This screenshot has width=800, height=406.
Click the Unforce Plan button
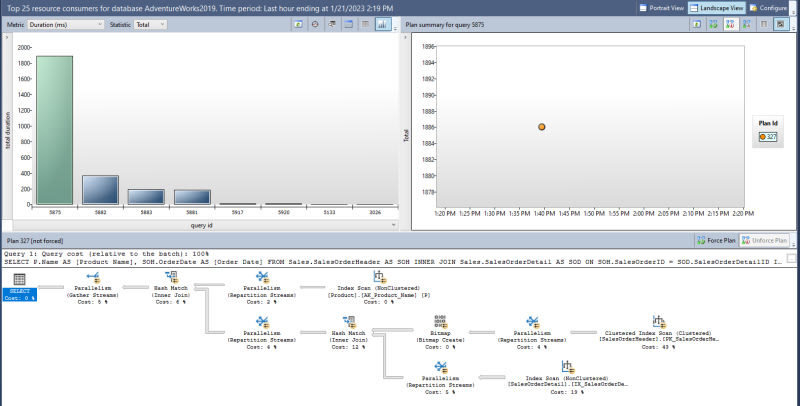767,241
